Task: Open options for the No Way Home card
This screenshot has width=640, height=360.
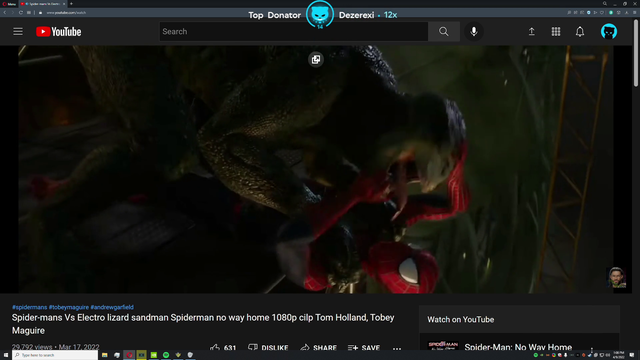Action: (591, 349)
